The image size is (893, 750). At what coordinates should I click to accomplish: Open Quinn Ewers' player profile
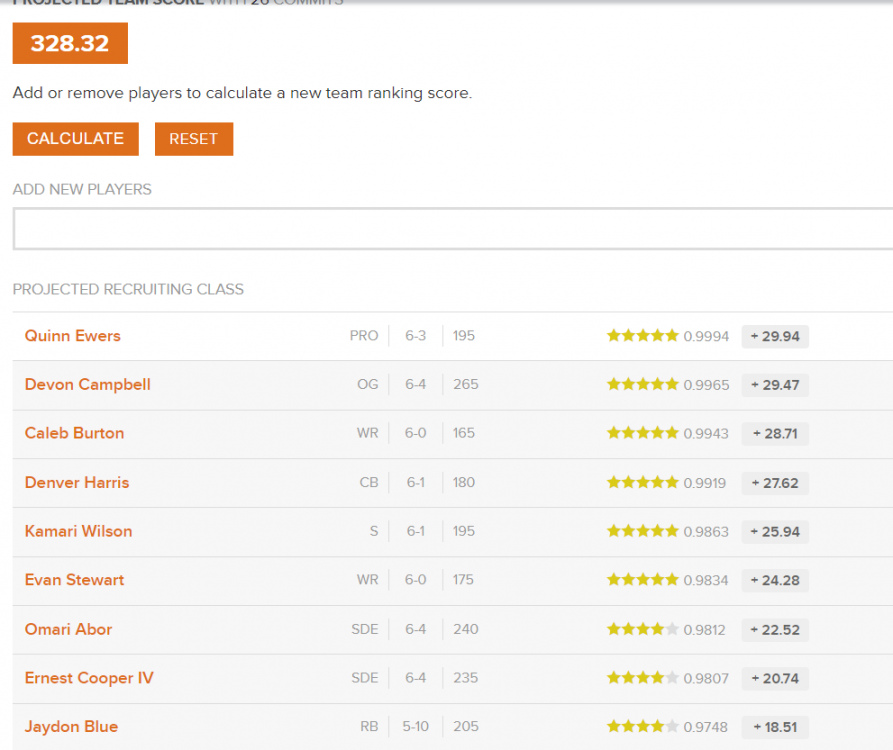(x=73, y=336)
